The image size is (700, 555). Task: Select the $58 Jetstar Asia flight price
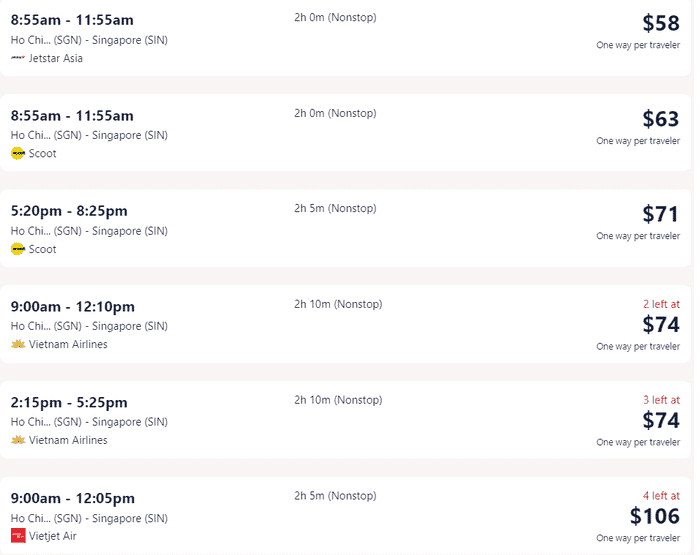pos(661,23)
